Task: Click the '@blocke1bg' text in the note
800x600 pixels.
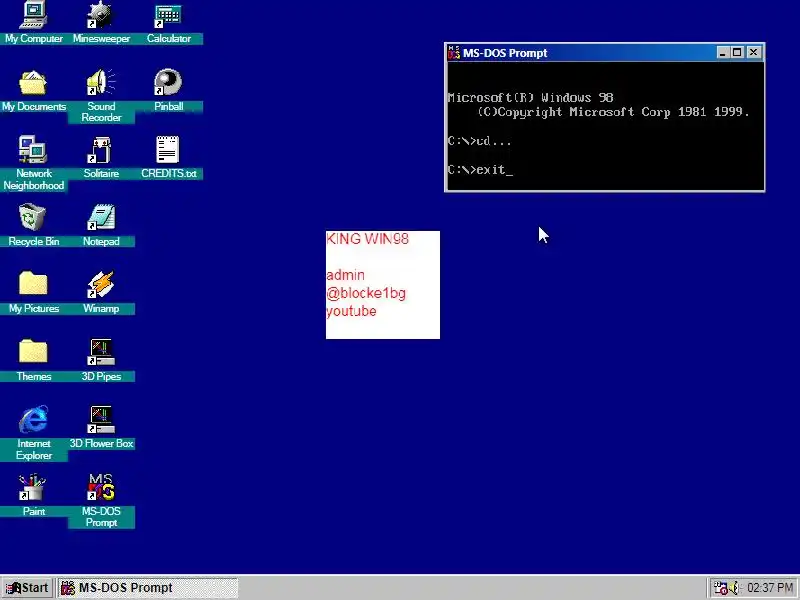Action: click(x=366, y=293)
